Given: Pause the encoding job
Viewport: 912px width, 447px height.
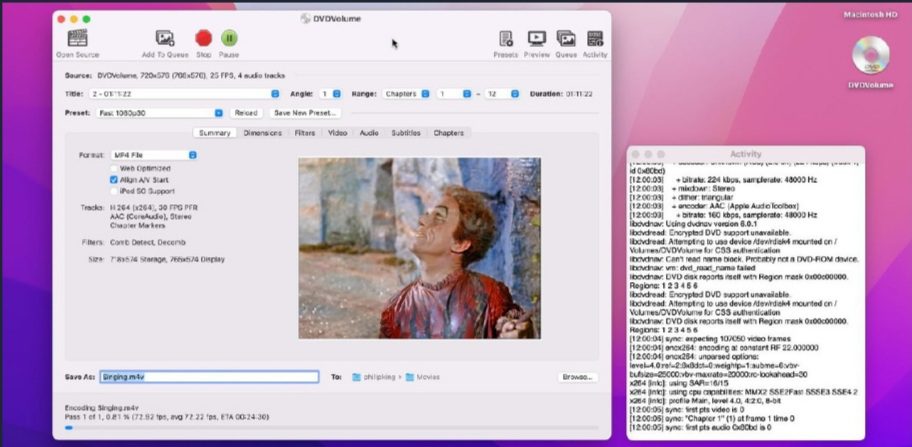Looking at the screenshot, I should pyautogui.click(x=229, y=38).
